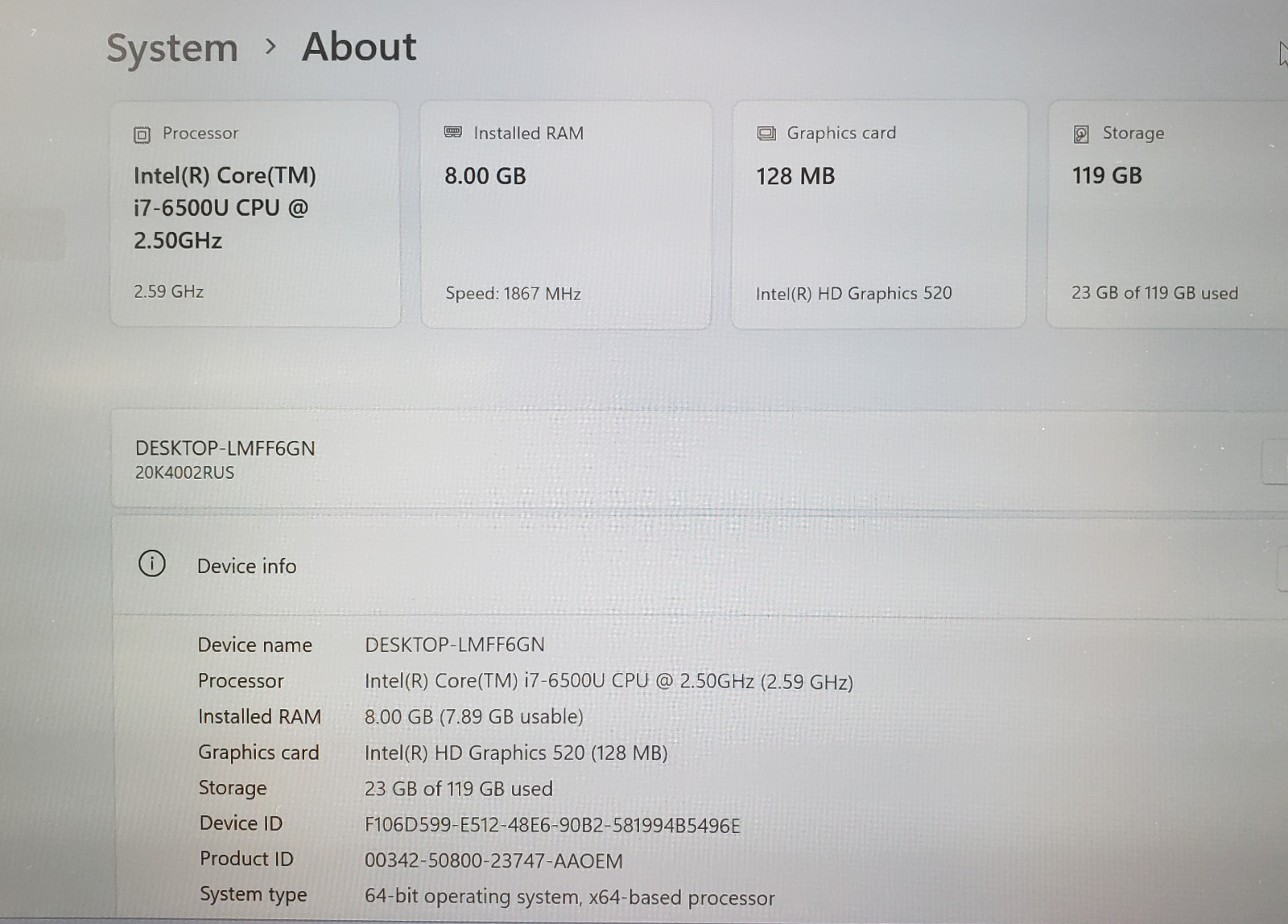Click the 'Storage' row label in Device info
1288x924 pixels.
(232, 788)
